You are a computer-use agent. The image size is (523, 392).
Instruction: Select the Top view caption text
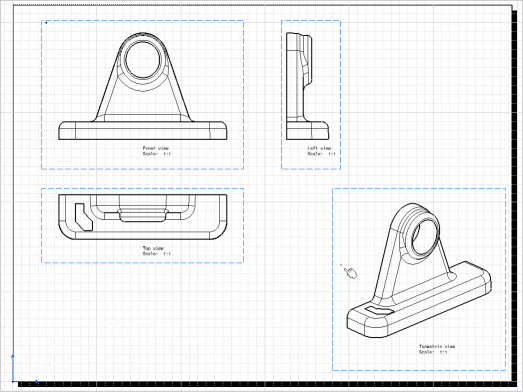[x=153, y=248]
